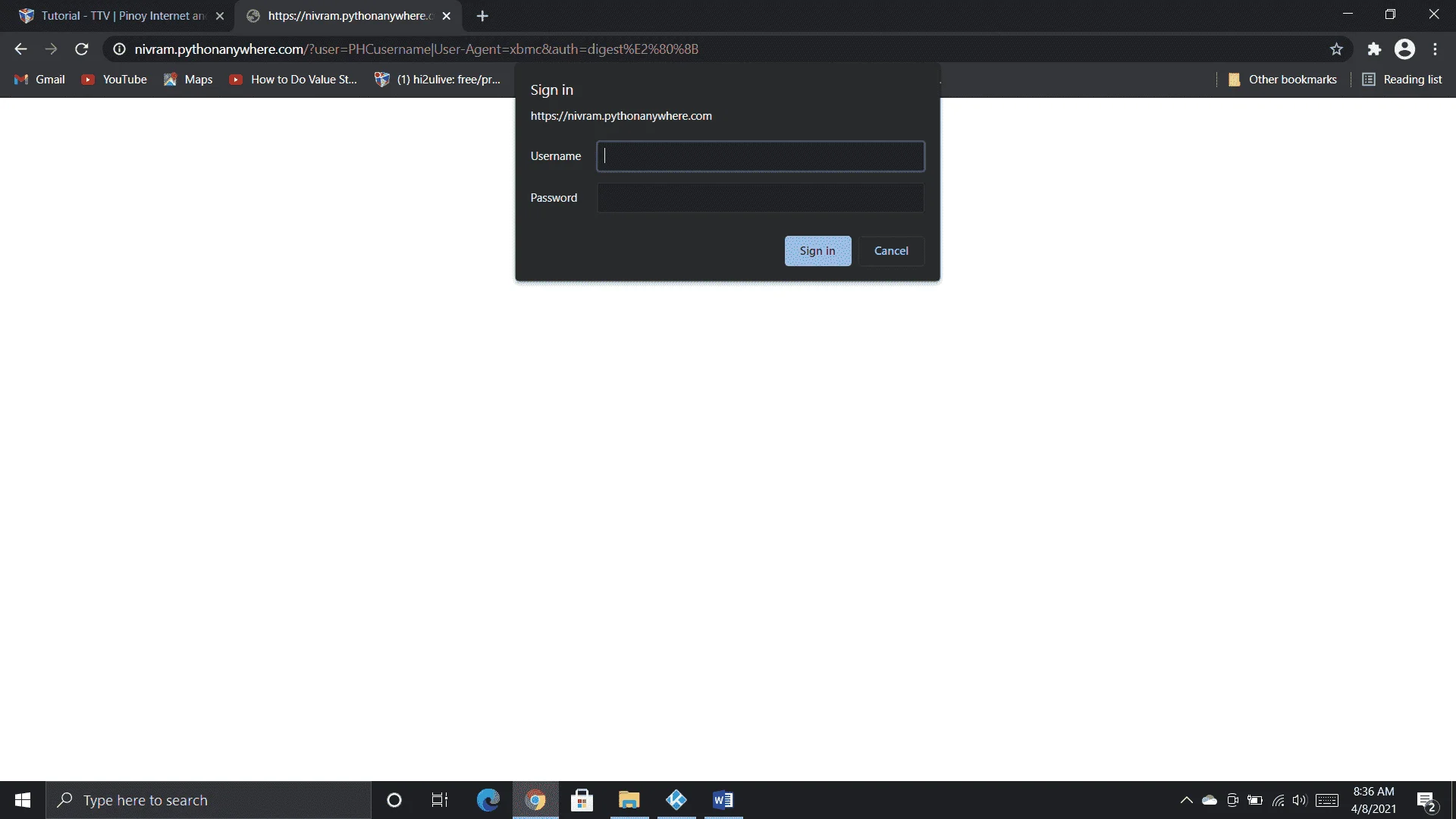Open the Gmail bookmark
Viewport: 1456px width, 819px height.
[40, 80]
